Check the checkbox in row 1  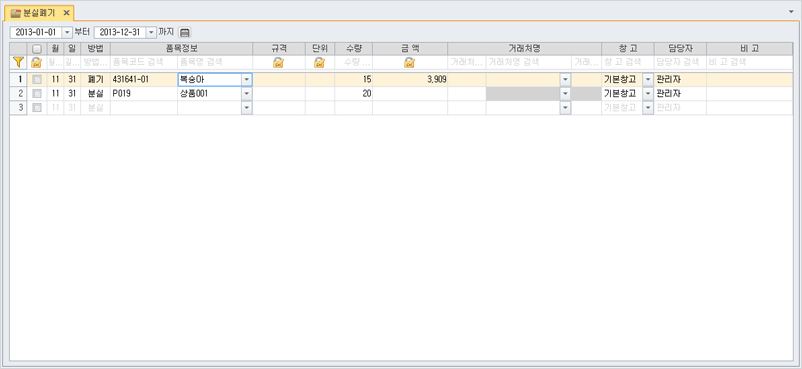point(37,80)
